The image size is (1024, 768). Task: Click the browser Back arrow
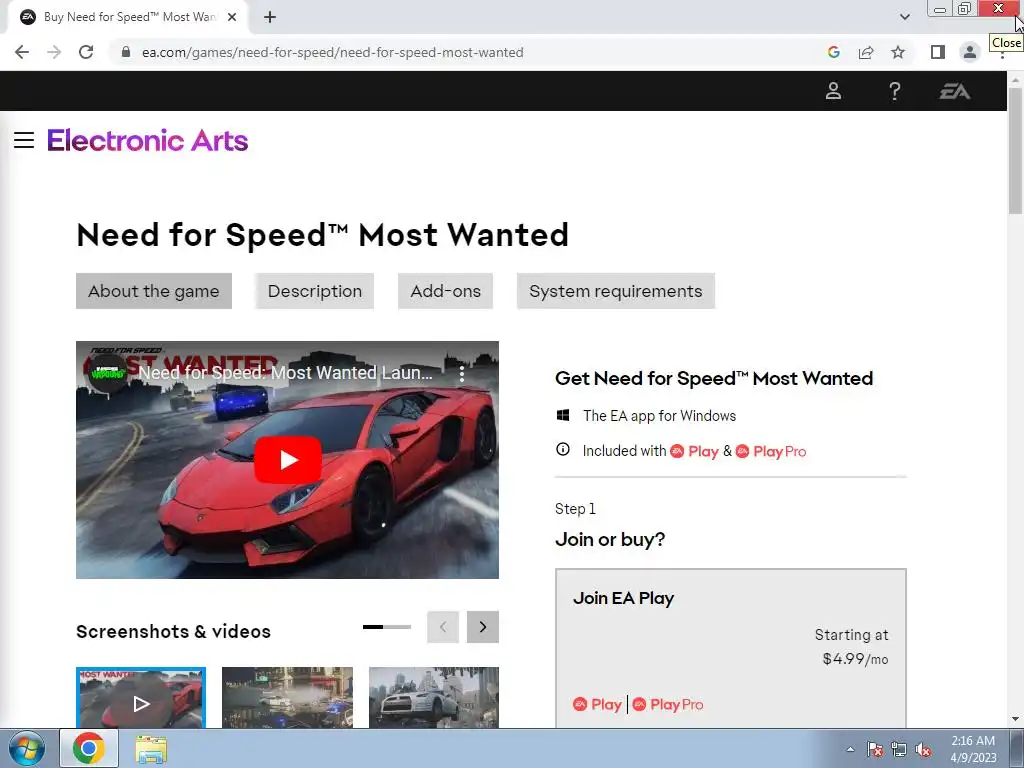(x=22, y=52)
